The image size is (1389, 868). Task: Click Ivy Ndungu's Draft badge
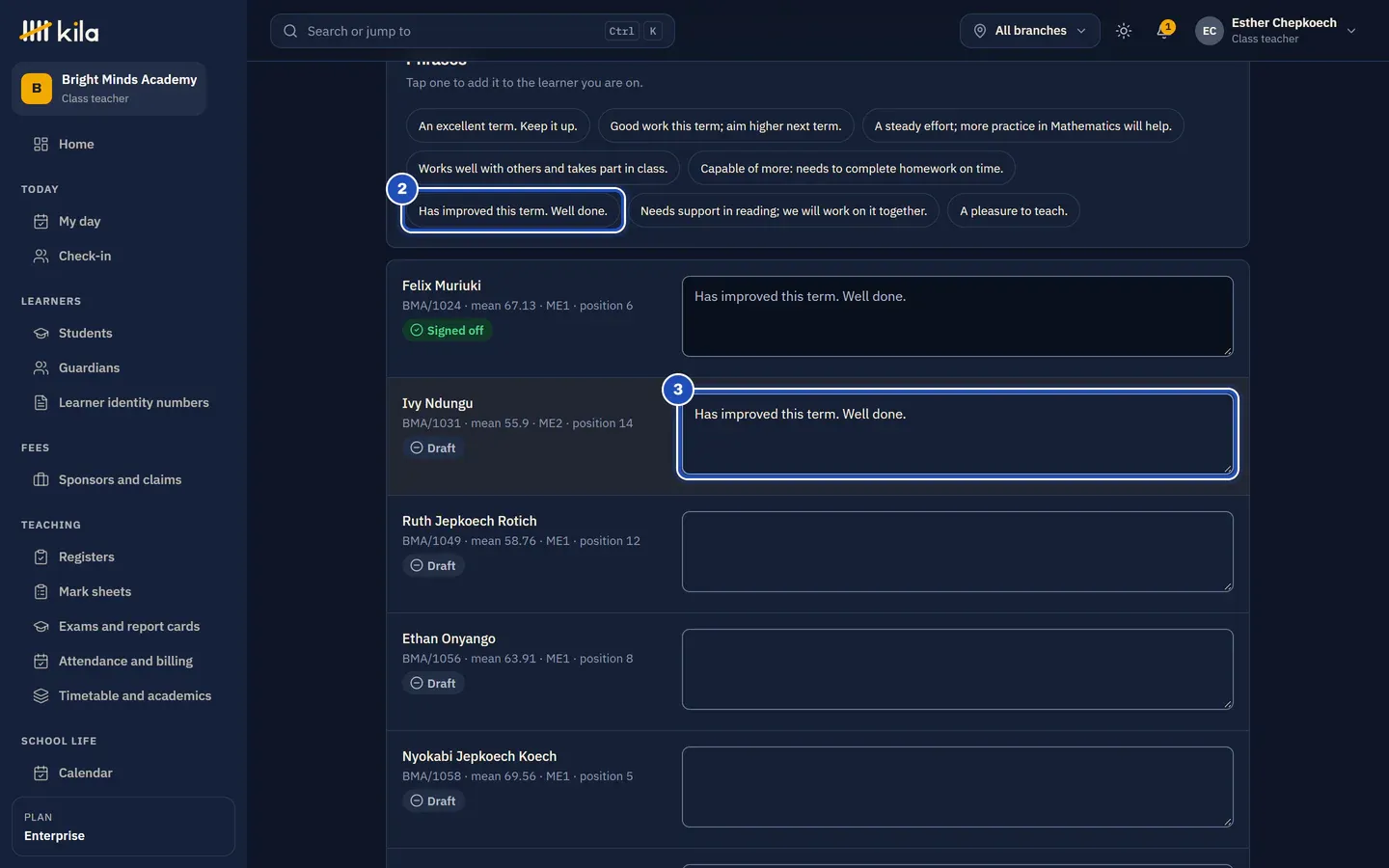[x=433, y=448]
